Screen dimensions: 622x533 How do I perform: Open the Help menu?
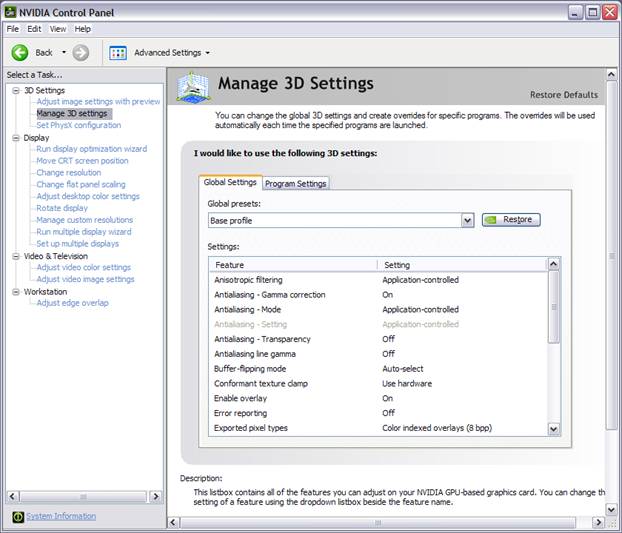(x=83, y=29)
